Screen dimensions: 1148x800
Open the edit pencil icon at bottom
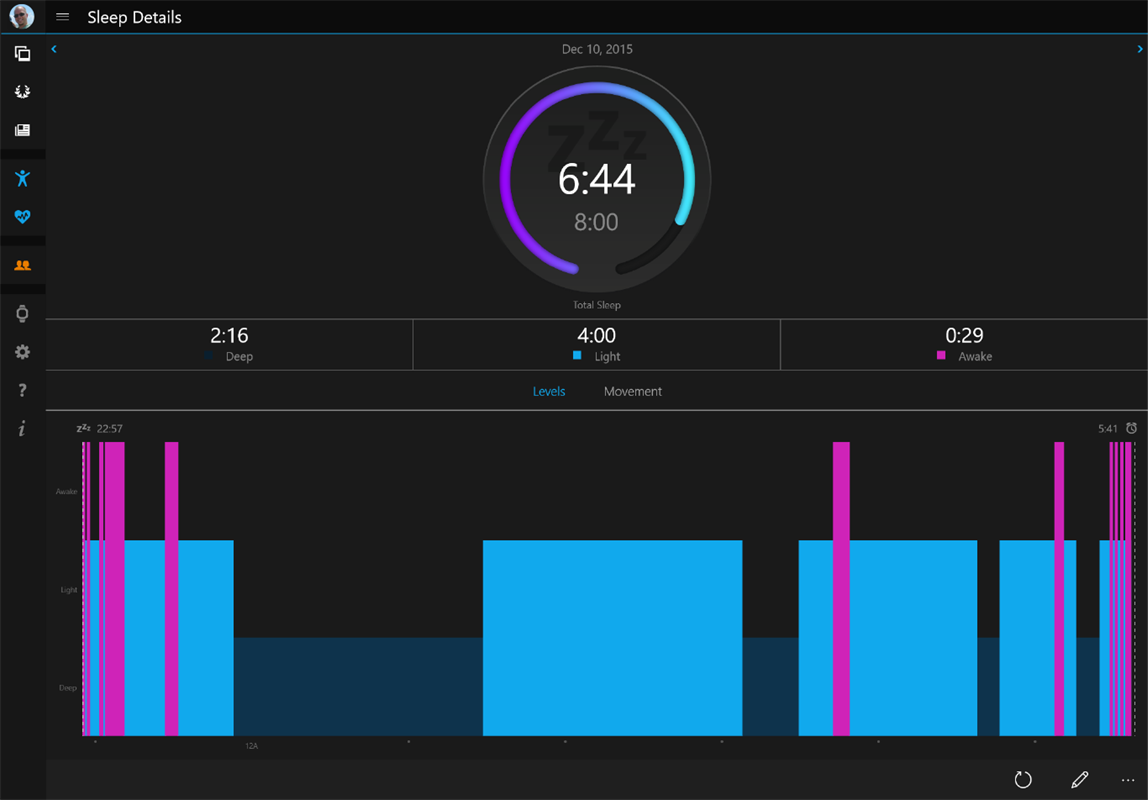[1079, 779]
